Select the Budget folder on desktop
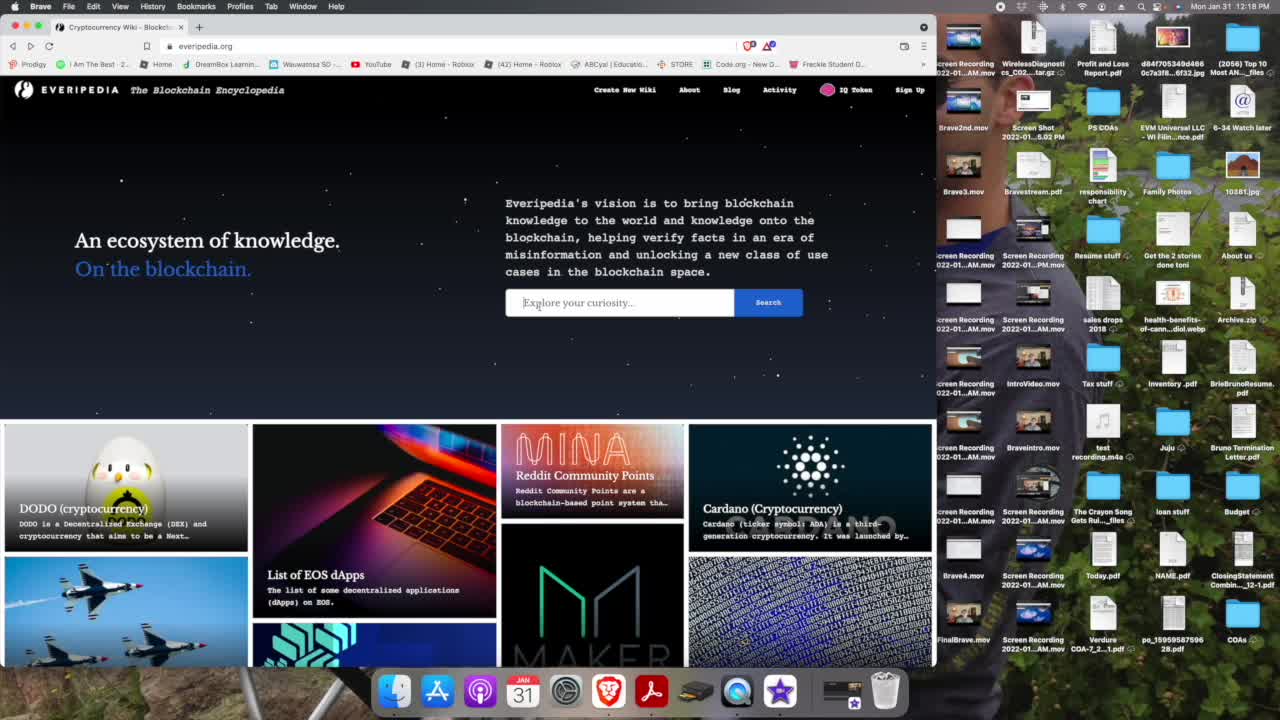 [x=1242, y=491]
